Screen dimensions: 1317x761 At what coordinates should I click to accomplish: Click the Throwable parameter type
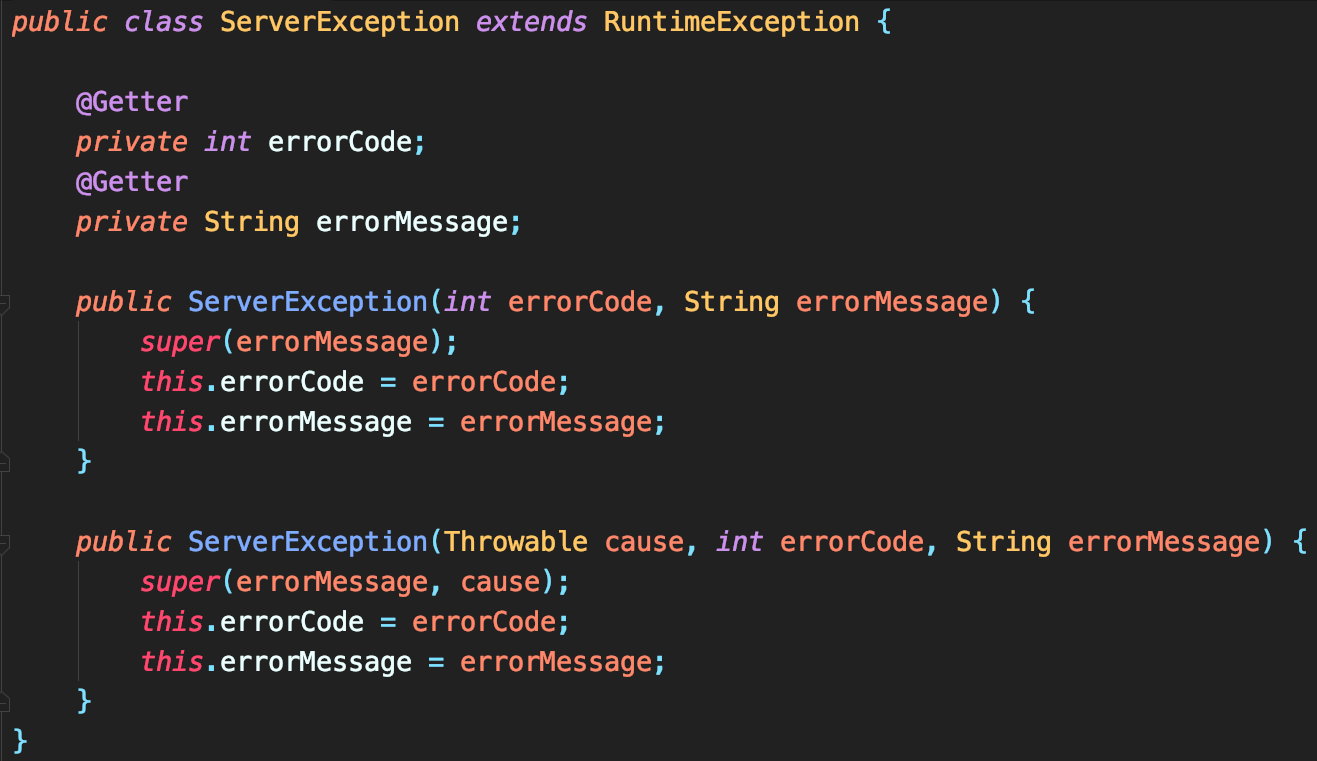(516, 542)
